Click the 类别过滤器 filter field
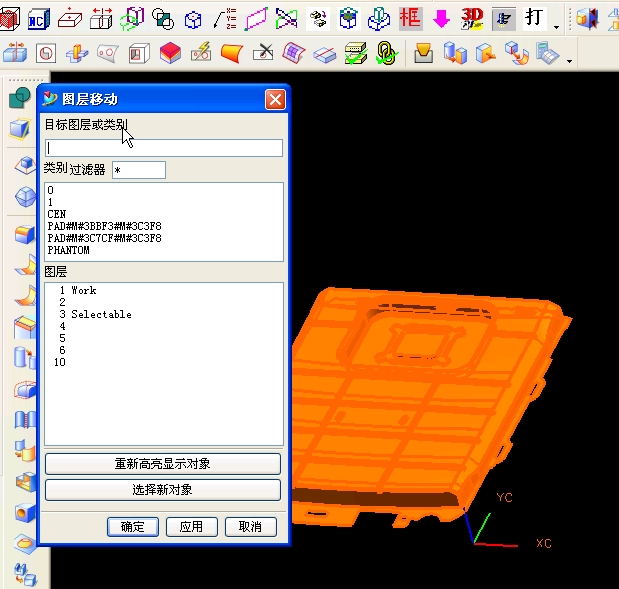This screenshot has width=619, height=589. (139, 170)
